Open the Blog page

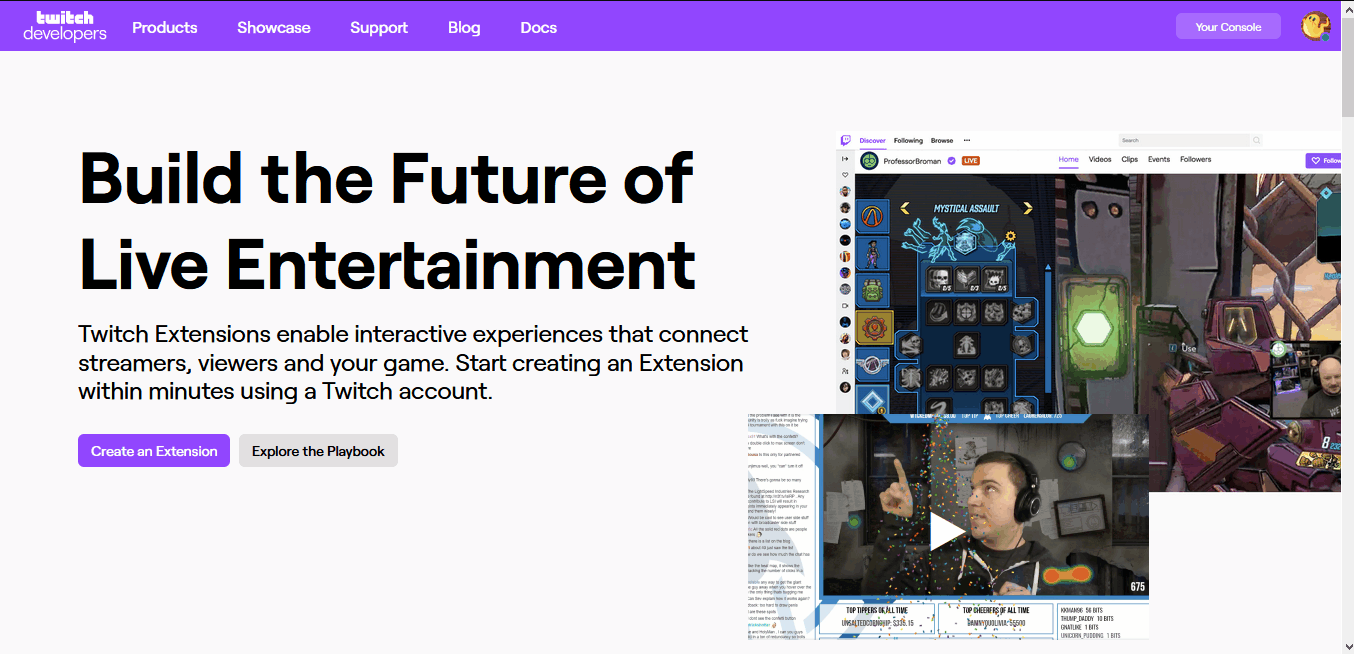pos(464,27)
